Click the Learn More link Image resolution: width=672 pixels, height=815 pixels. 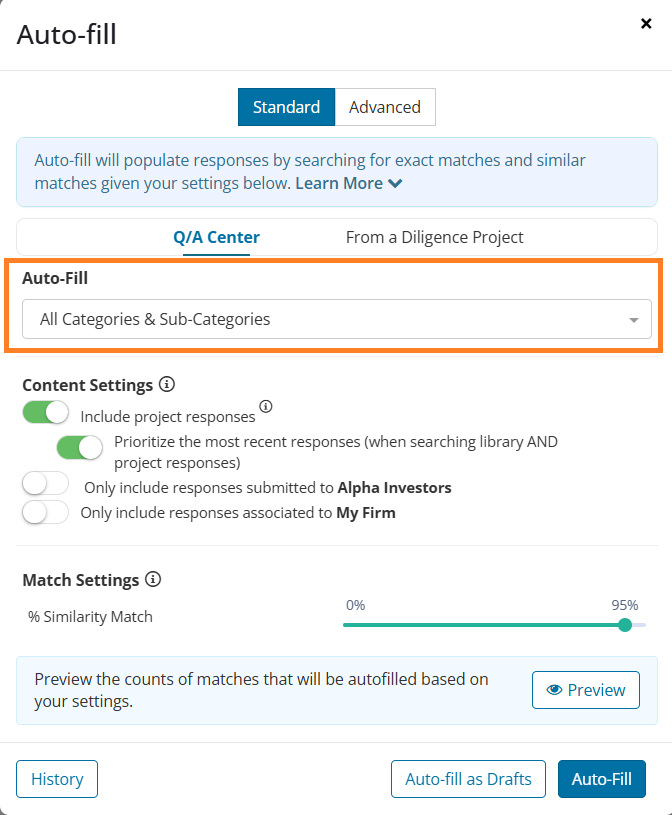[339, 183]
